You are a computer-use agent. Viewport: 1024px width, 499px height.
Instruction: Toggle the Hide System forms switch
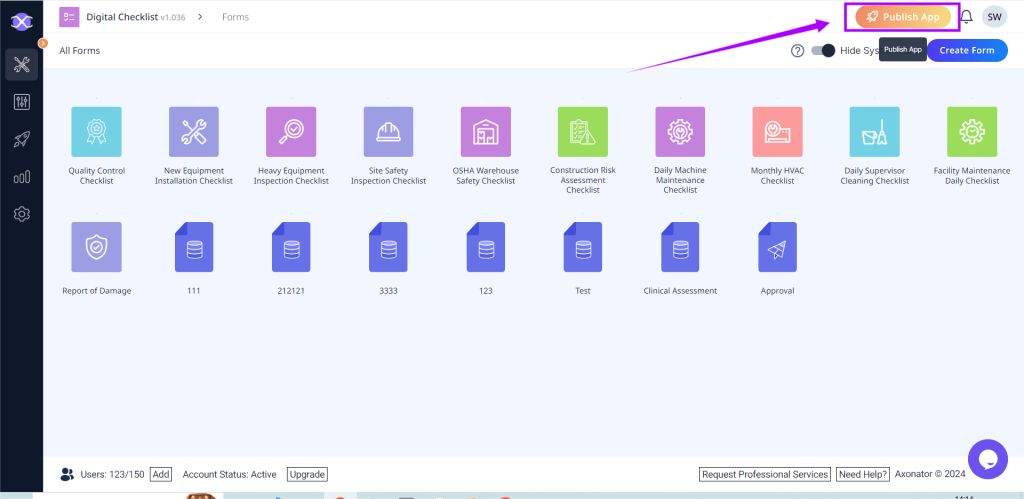point(822,51)
